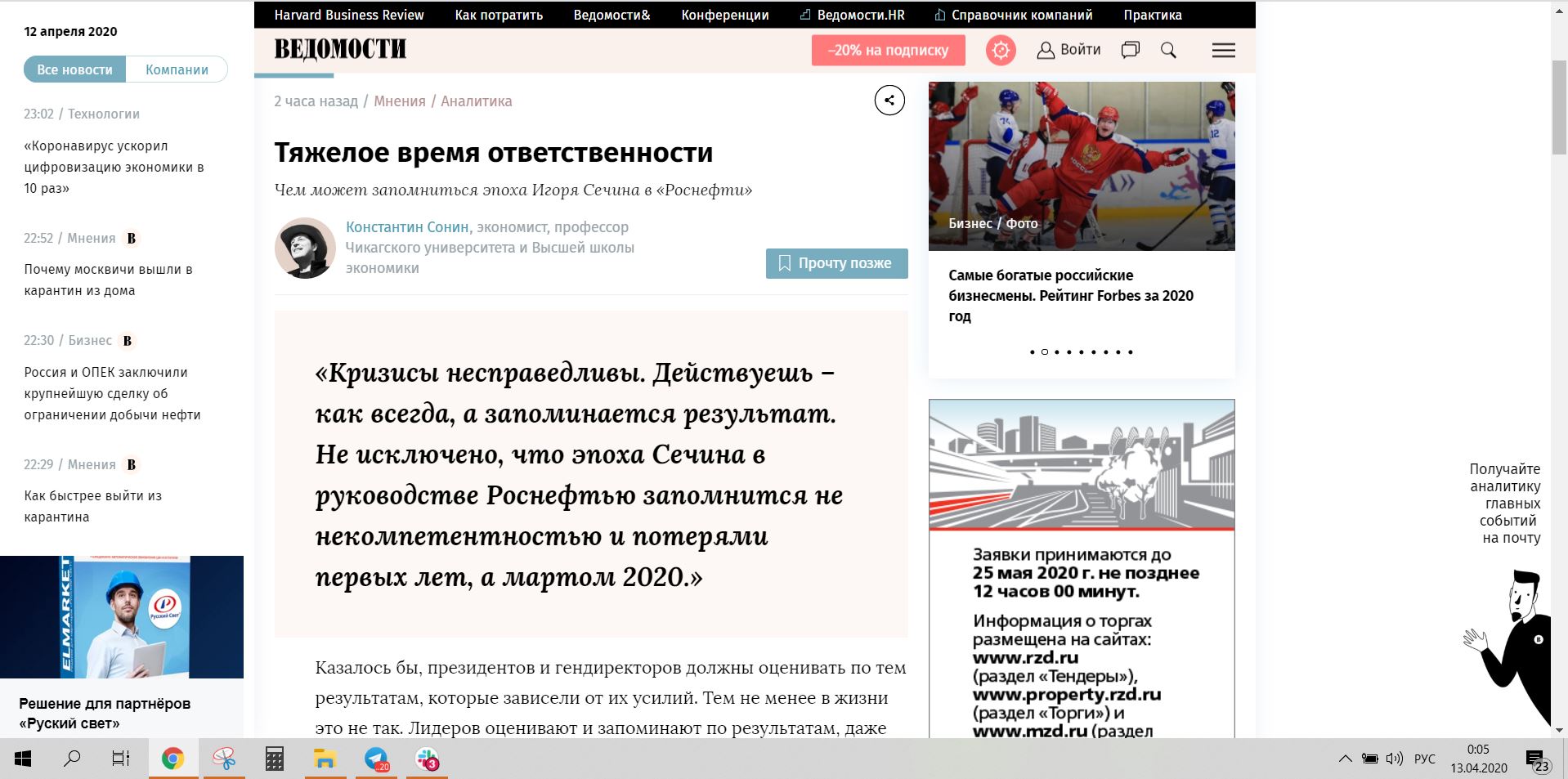Select the Все новости feed filter
The width and height of the screenshot is (1568, 779).
74,69
